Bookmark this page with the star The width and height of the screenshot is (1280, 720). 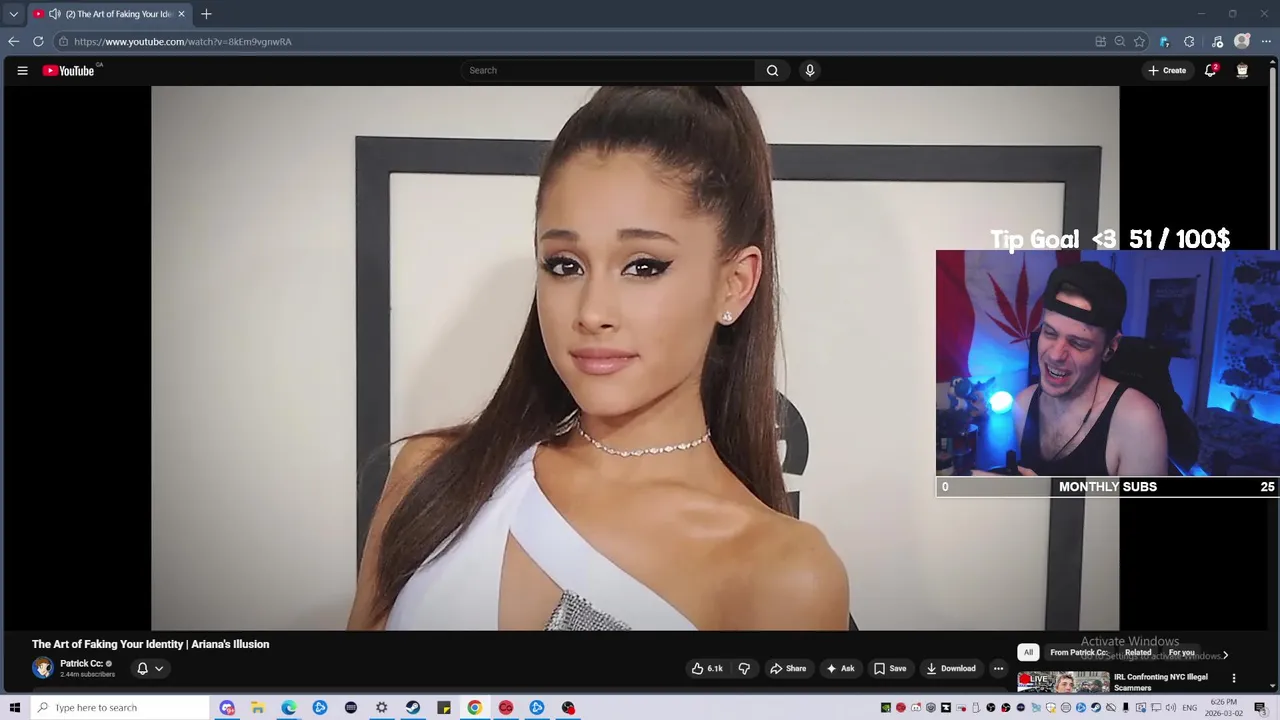coord(1139,42)
